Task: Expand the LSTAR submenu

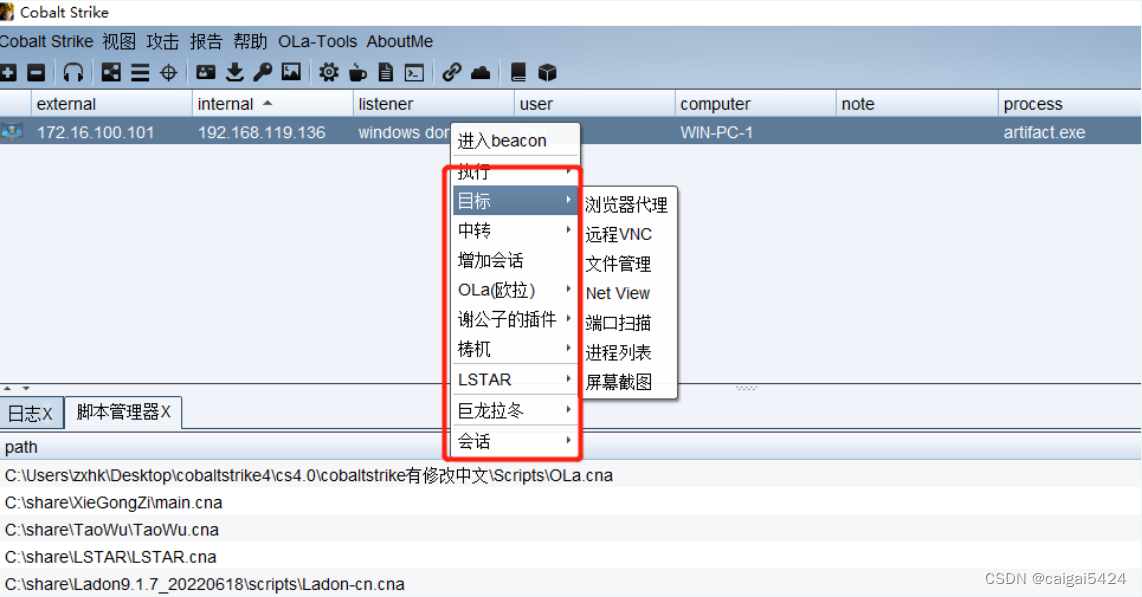Action: point(516,379)
